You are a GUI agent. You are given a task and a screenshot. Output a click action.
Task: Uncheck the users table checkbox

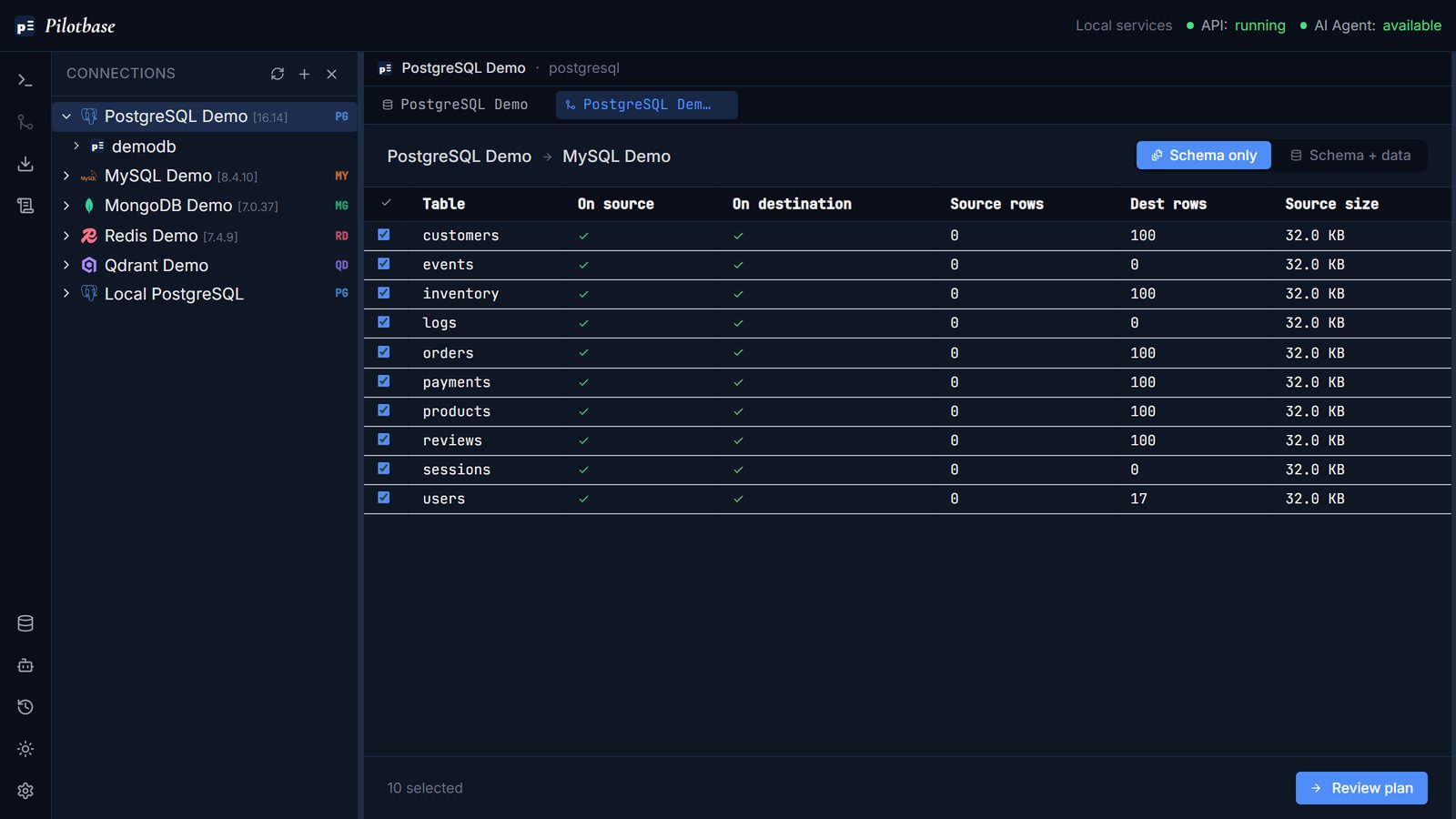[384, 498]
